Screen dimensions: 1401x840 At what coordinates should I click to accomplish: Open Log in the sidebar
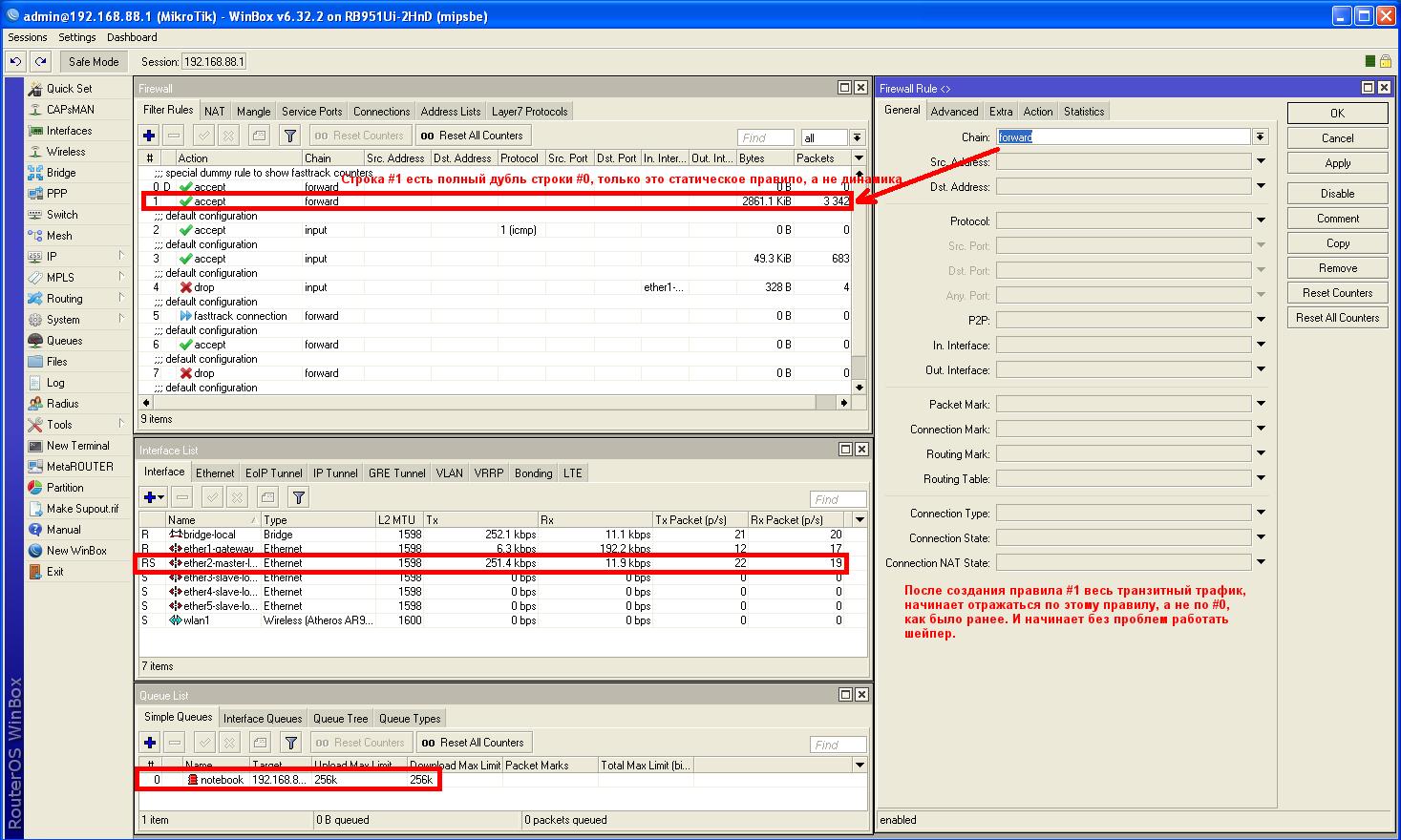(x=55, y=383)
